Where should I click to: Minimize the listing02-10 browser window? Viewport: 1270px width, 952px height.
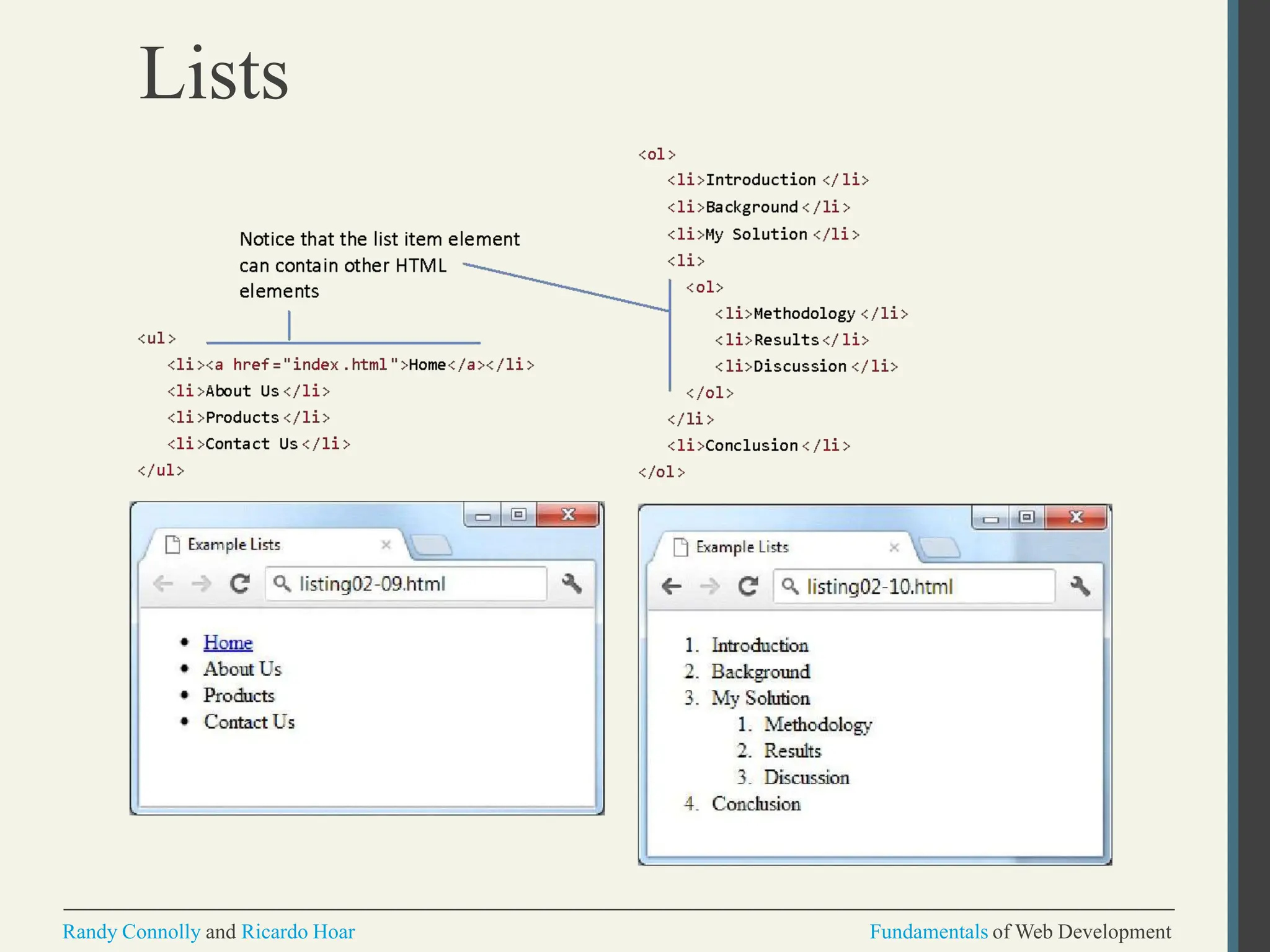[x=991, y=518]
